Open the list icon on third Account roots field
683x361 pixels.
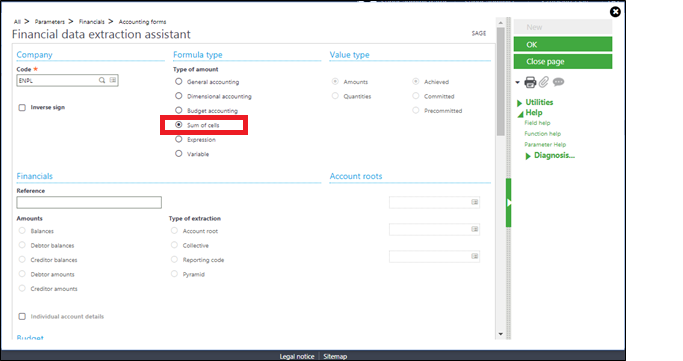(475, 256)
